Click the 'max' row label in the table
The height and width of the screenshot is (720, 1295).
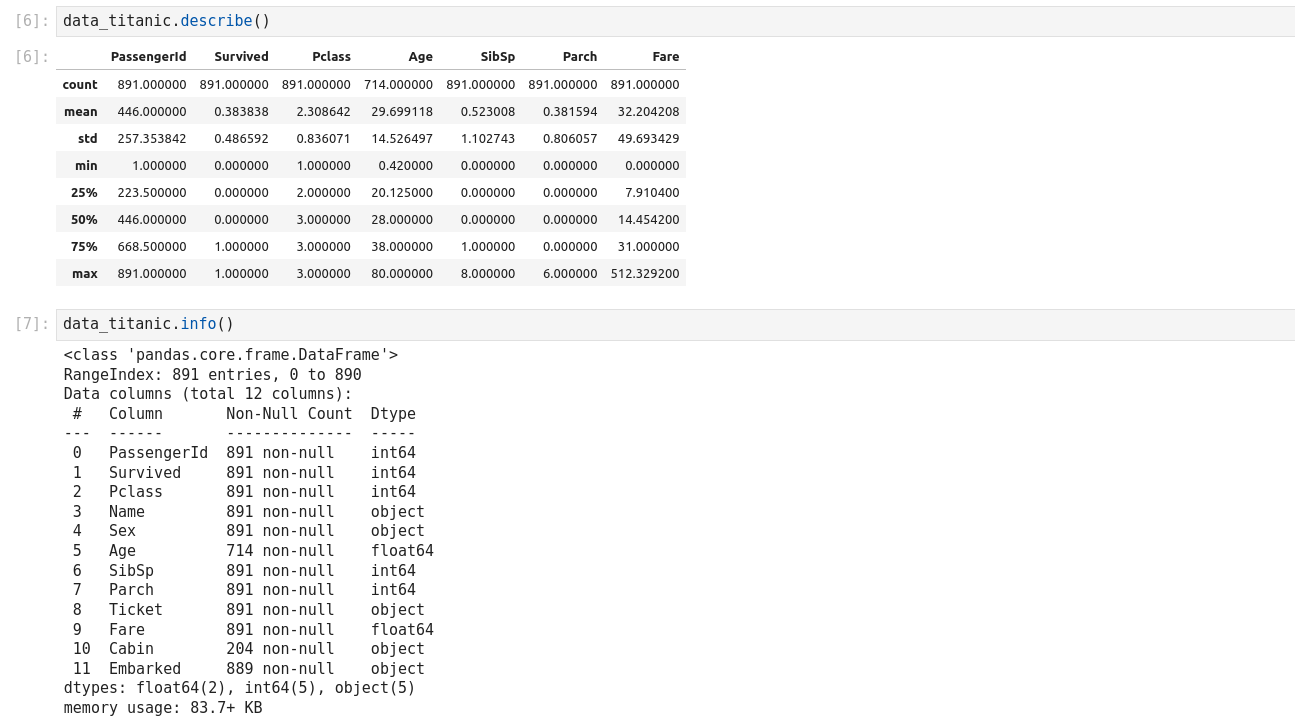(85, 274)
